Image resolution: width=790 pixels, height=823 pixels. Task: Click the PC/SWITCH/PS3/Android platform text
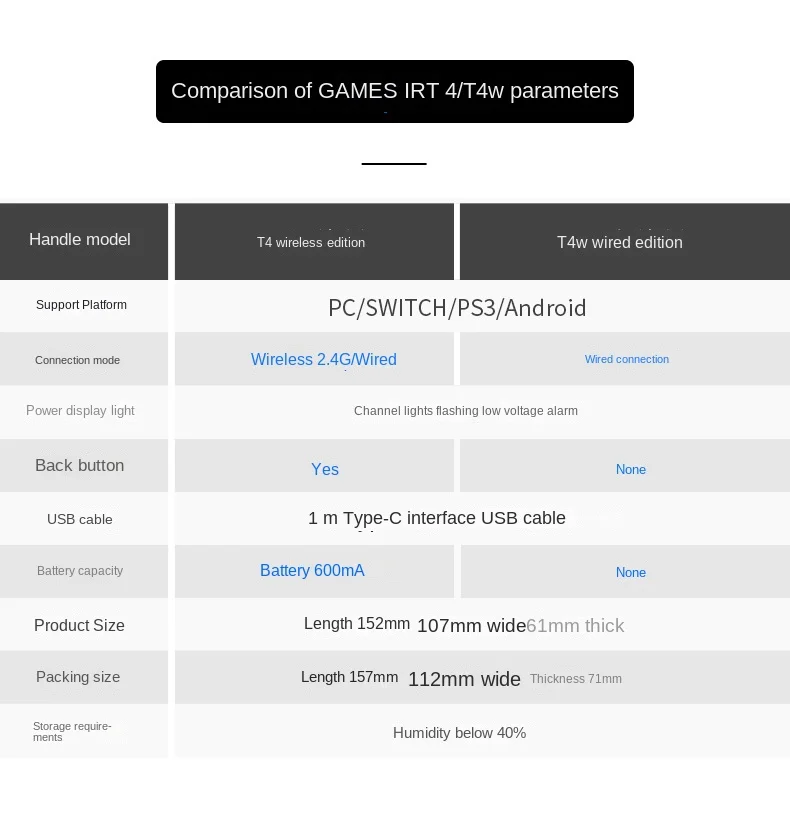pyautogui.click(x=457, y=307)
